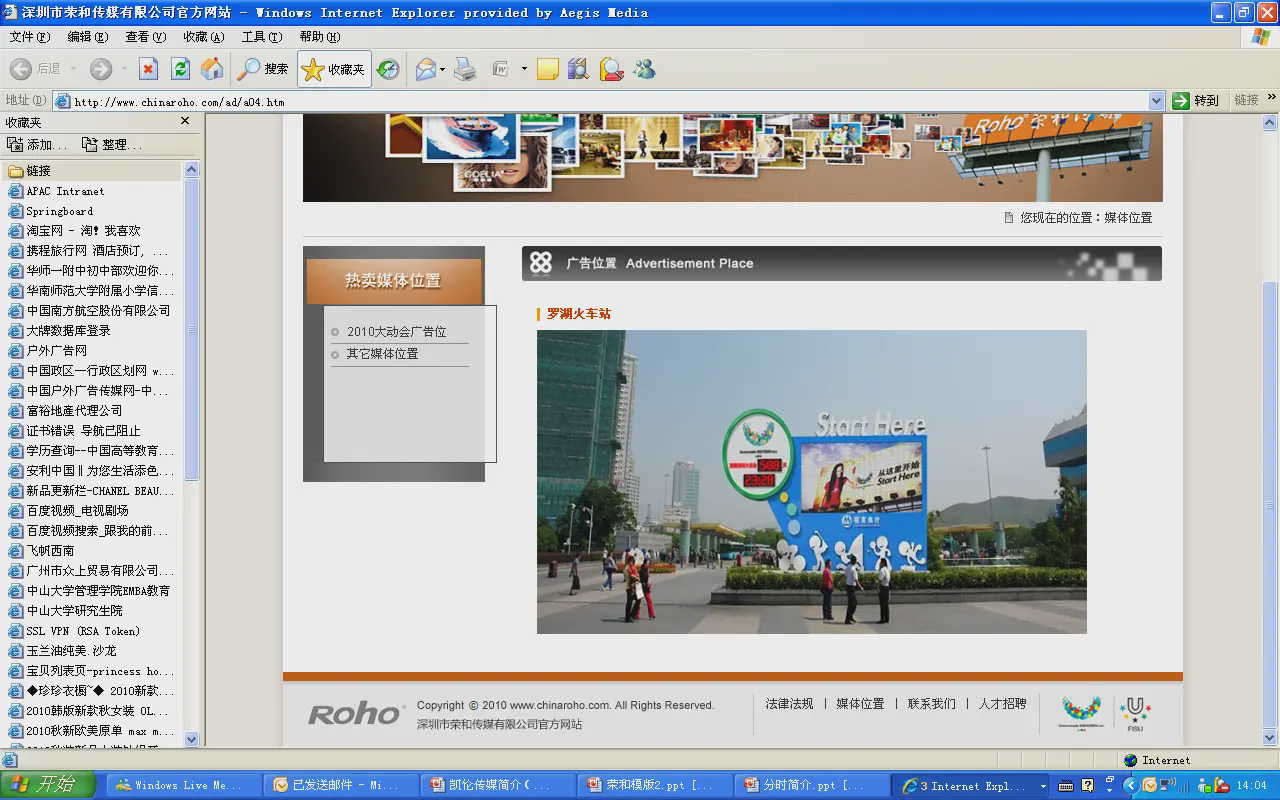Screen dimensions: 1280x800
Task: Open 淘宝网 favorite in the list
Action: pos(83,231)
